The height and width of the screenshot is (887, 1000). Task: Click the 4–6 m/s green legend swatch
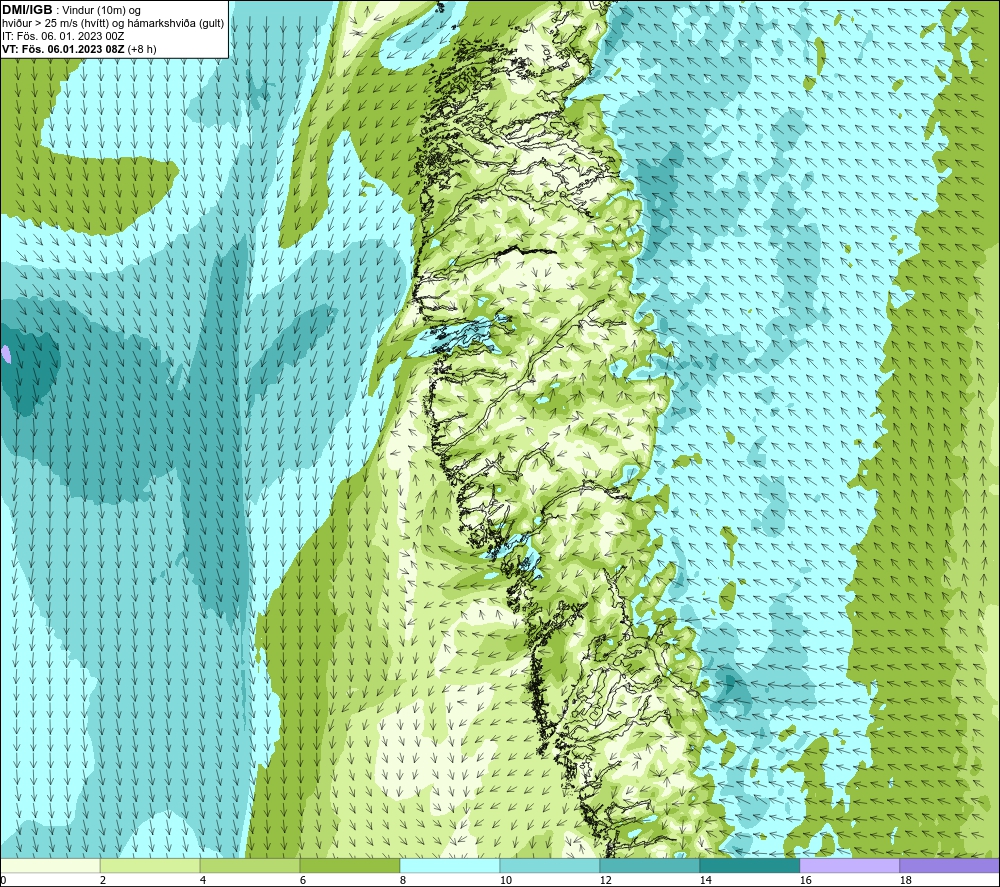click(x=250, y=866)
